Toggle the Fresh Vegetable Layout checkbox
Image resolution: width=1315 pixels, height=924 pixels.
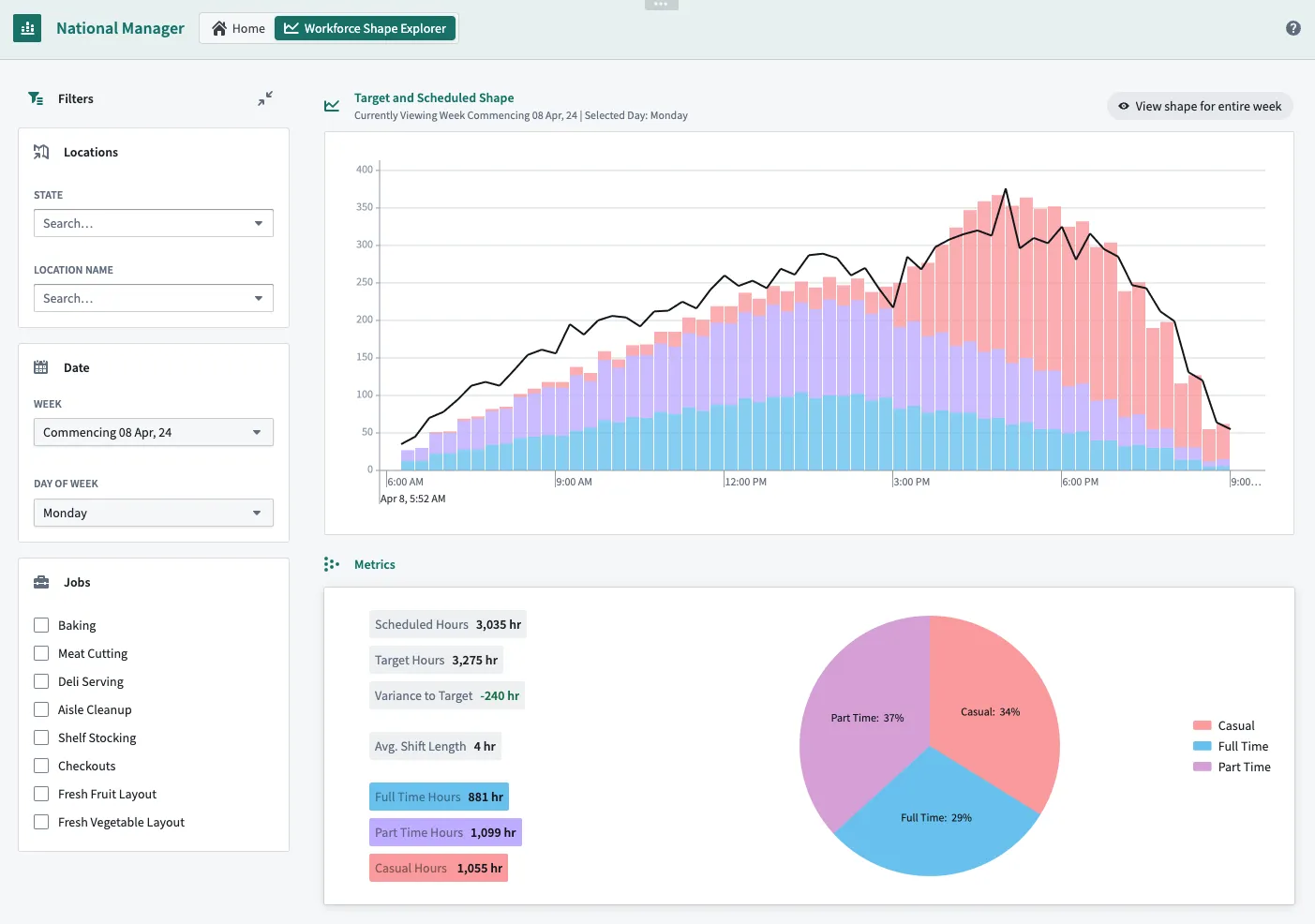coord(41,822)
